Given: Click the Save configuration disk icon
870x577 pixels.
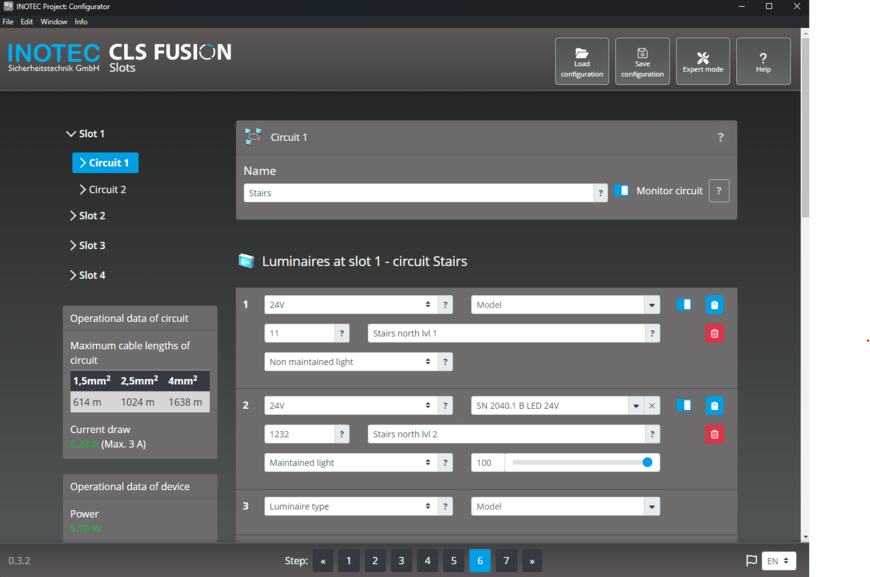Looking at the screenshot, I should tap(642, 54).
